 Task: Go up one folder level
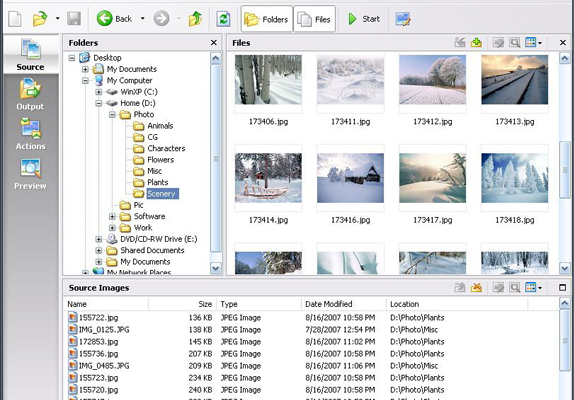point(195,19)
